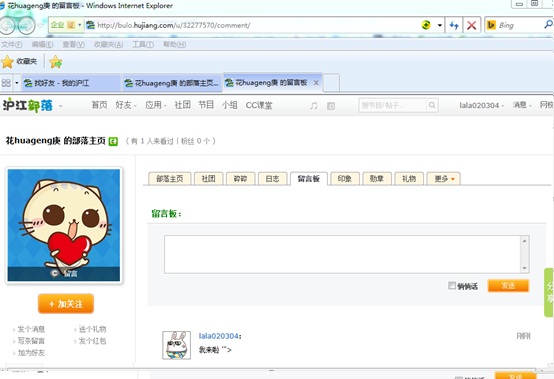The height and width of the screenshot is (379, 554).
Task: Select the 礼物 profile tab
Action: click(x=409, y=179)
